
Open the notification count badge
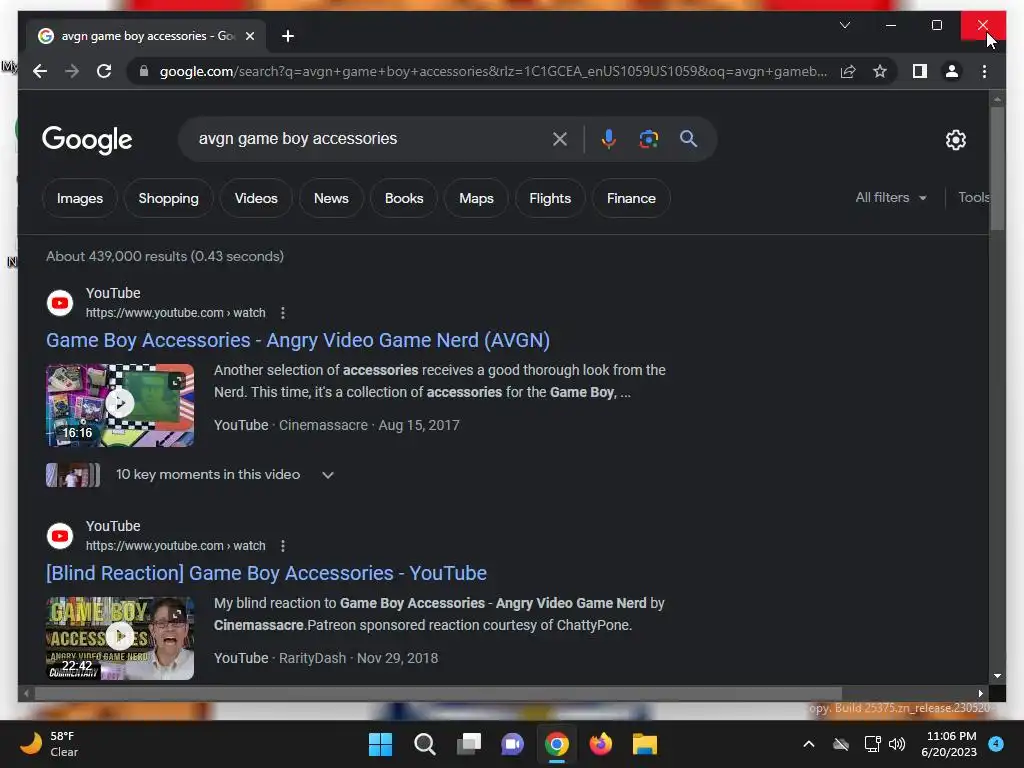pos(996,744)
